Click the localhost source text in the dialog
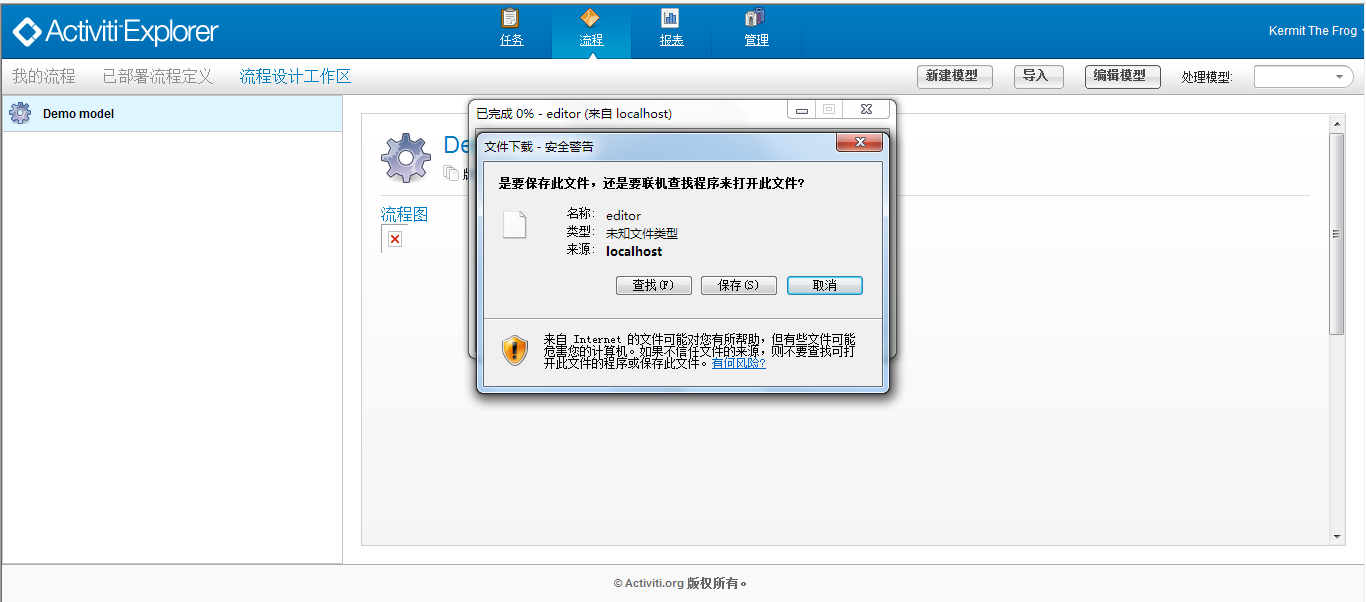Viewport: 1366px width, 602px height. tap(634, 251)
